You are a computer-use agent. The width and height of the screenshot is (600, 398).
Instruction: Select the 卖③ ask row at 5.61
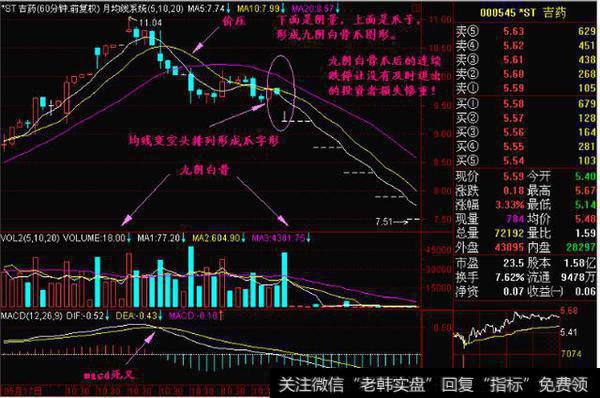pos(526,60)
